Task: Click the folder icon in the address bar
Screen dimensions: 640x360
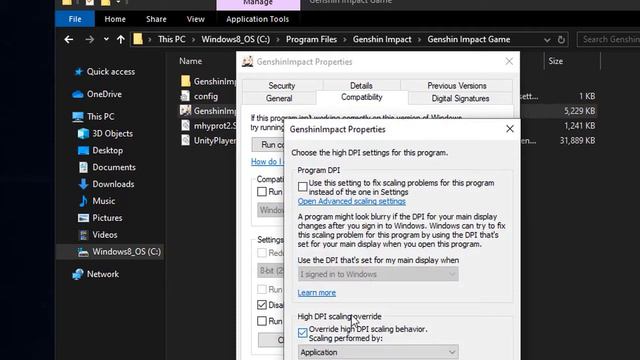Action: (x=138, y=39)
